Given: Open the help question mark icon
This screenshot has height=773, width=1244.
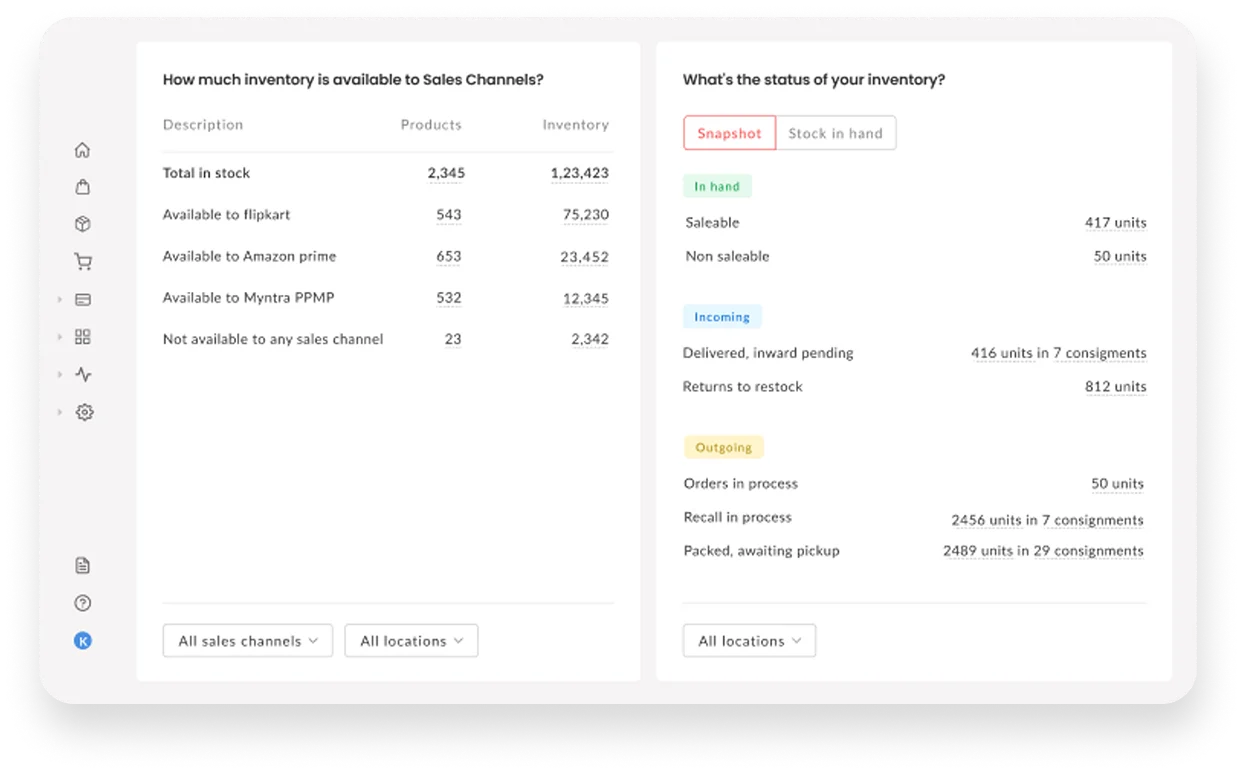Looking at the screenshot, I should 83,603.
